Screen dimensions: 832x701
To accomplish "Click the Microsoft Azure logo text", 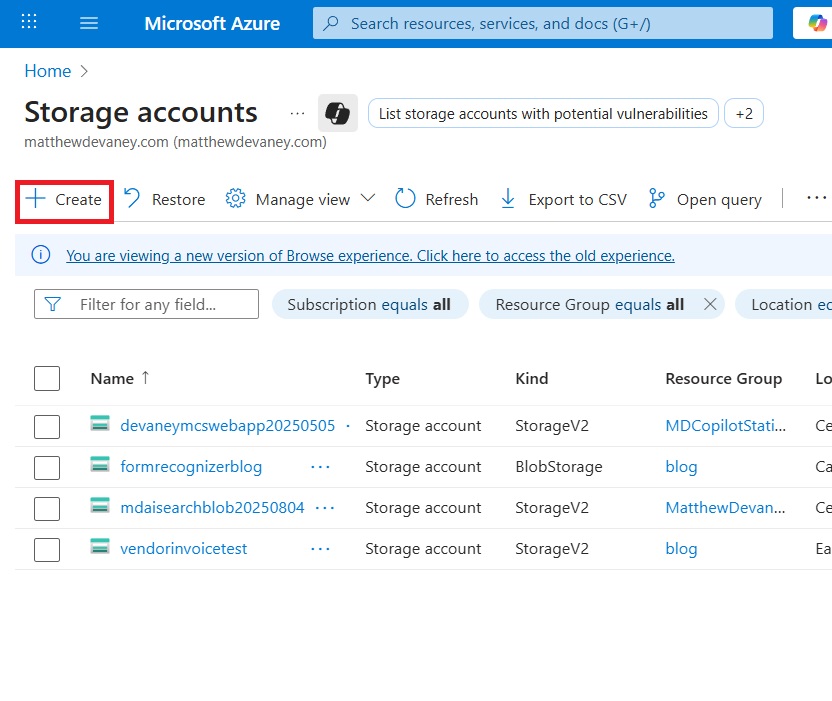I will (212, 23).
